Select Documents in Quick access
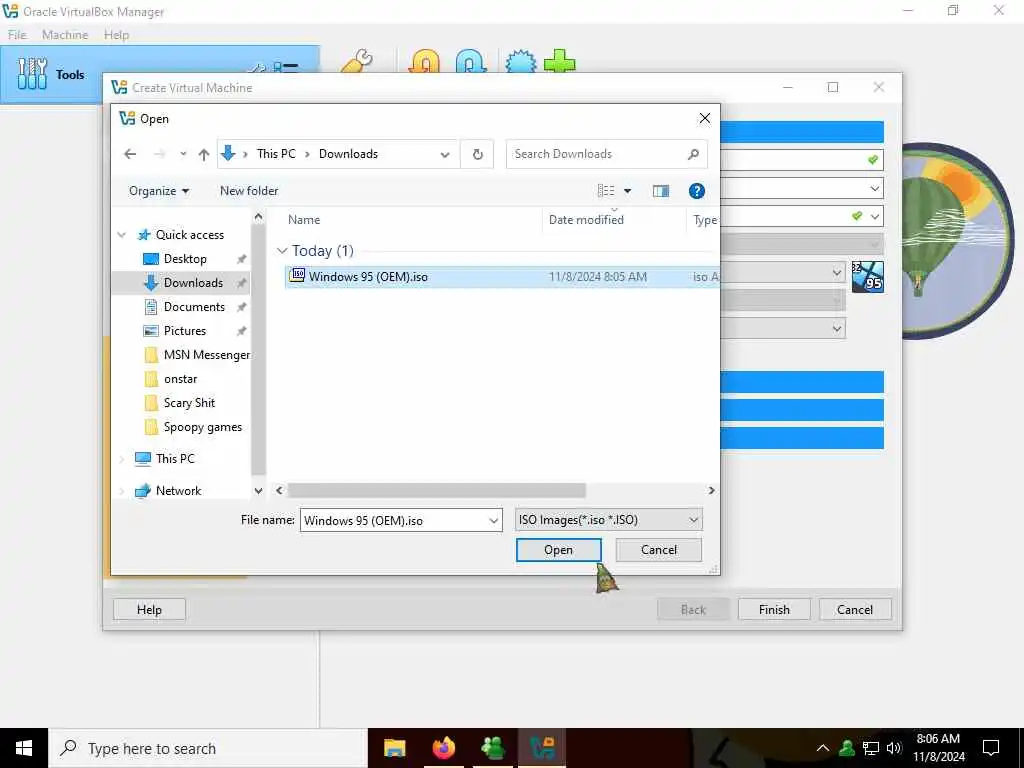The height and width of the screenshot is (768, 1024). [x=194, y=307]
